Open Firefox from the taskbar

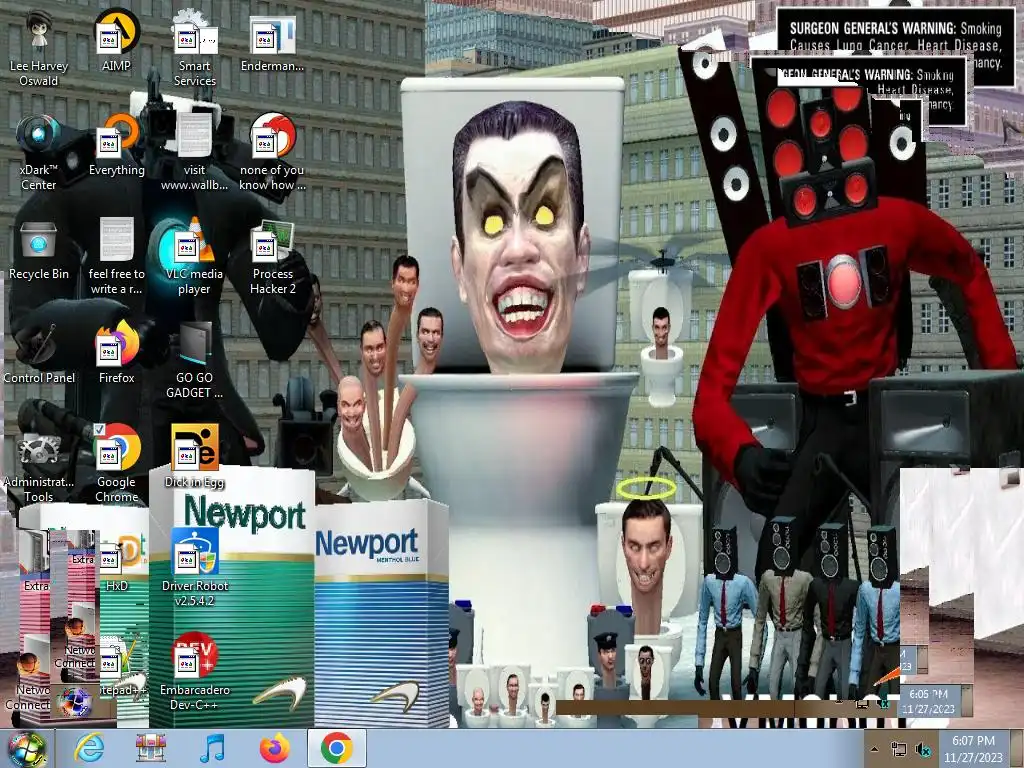274,748
